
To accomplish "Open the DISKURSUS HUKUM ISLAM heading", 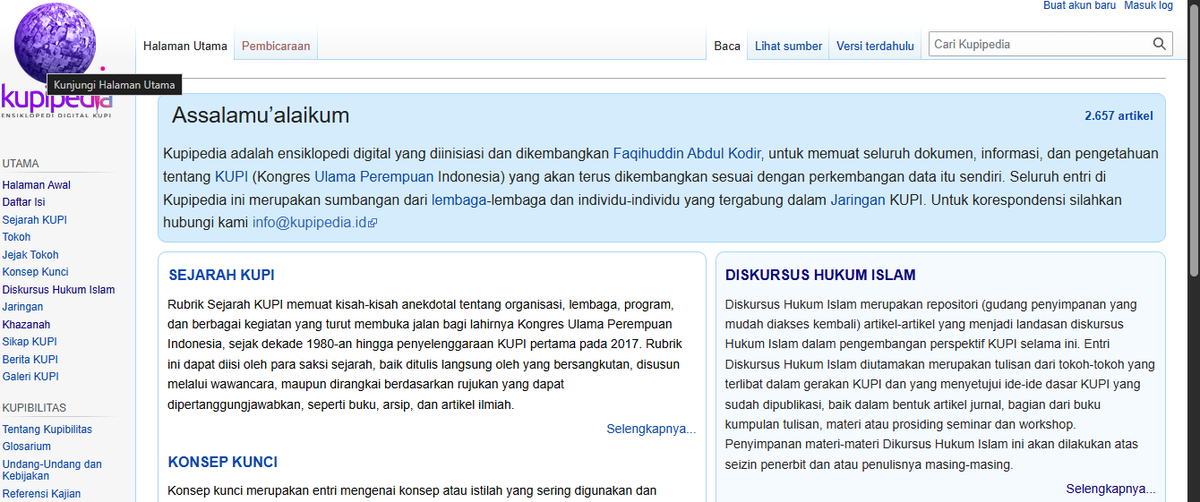I will (820, 275).
